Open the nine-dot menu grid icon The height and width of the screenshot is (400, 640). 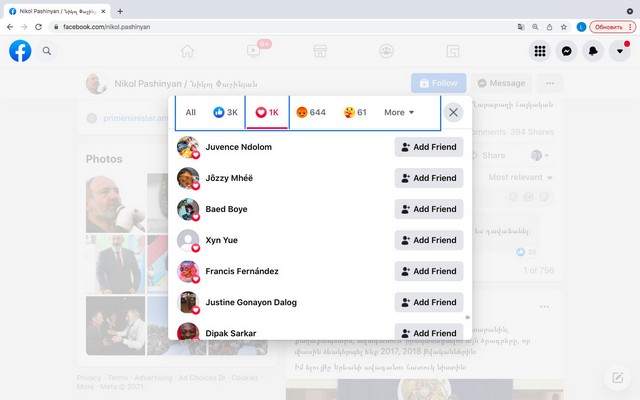[540, 51]
